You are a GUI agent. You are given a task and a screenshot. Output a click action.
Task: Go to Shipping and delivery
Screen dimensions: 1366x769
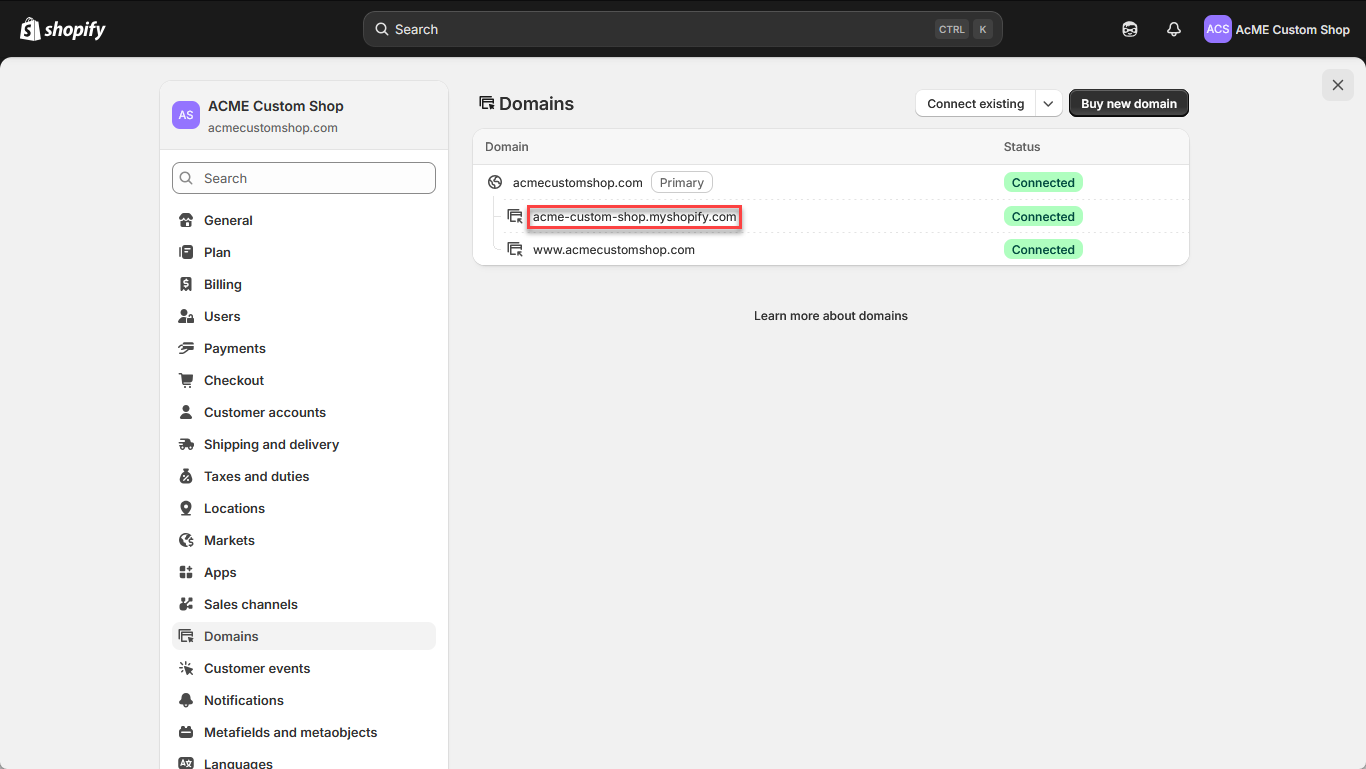click(304, 444)
